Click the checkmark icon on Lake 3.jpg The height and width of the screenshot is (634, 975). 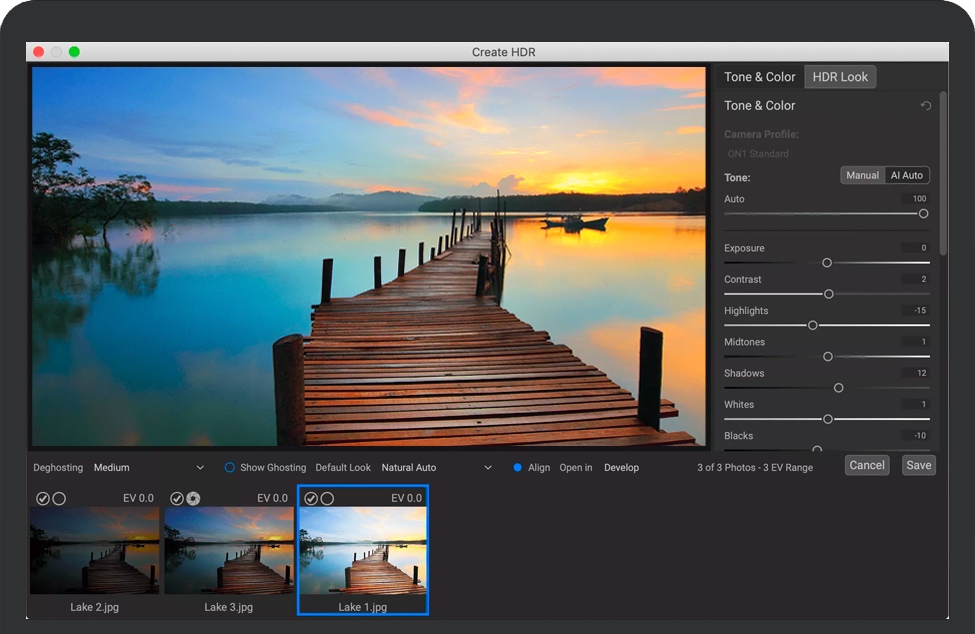click(177, 498)
